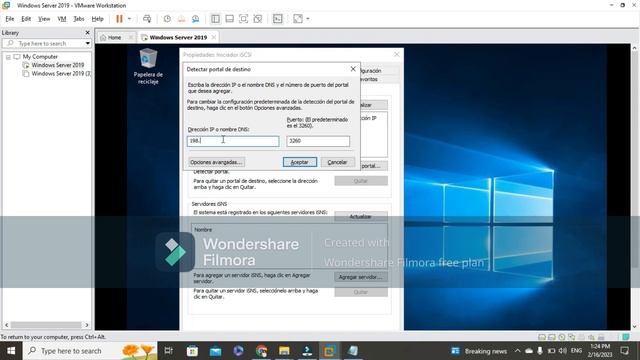Click the Actualizar button for iSNS servers
640x360 pixels.
pyautogui.click(x=361, y=216)
